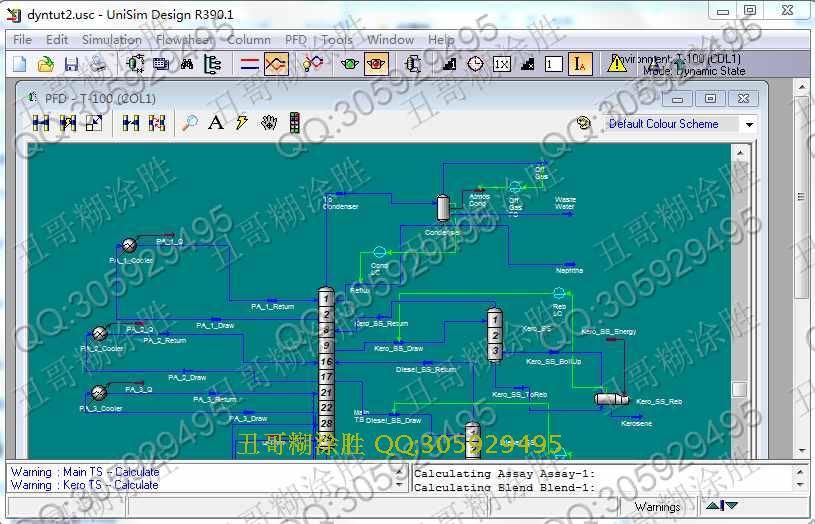Select the PA_1_Cooler unit

[129, 245]
